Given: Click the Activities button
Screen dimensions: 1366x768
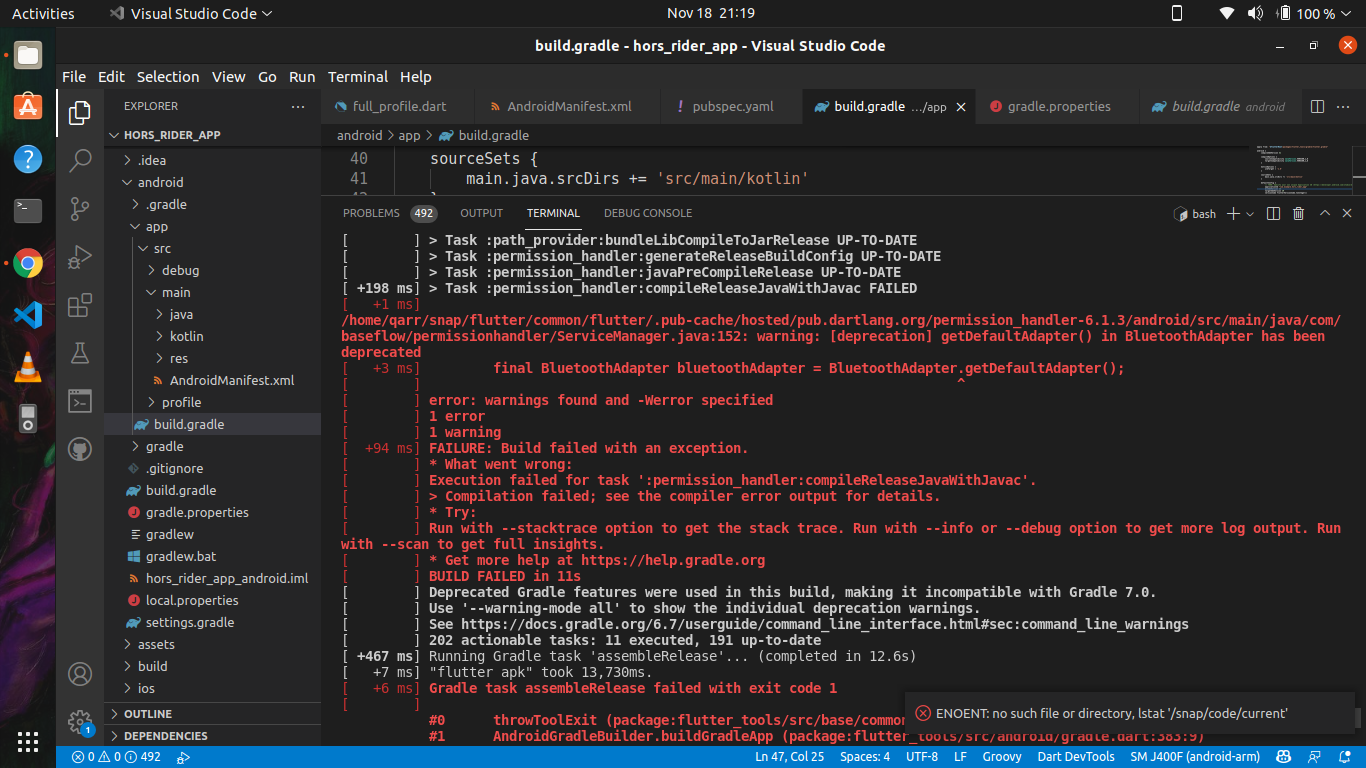Looking at the screenshot, I should tap(43, 13).
